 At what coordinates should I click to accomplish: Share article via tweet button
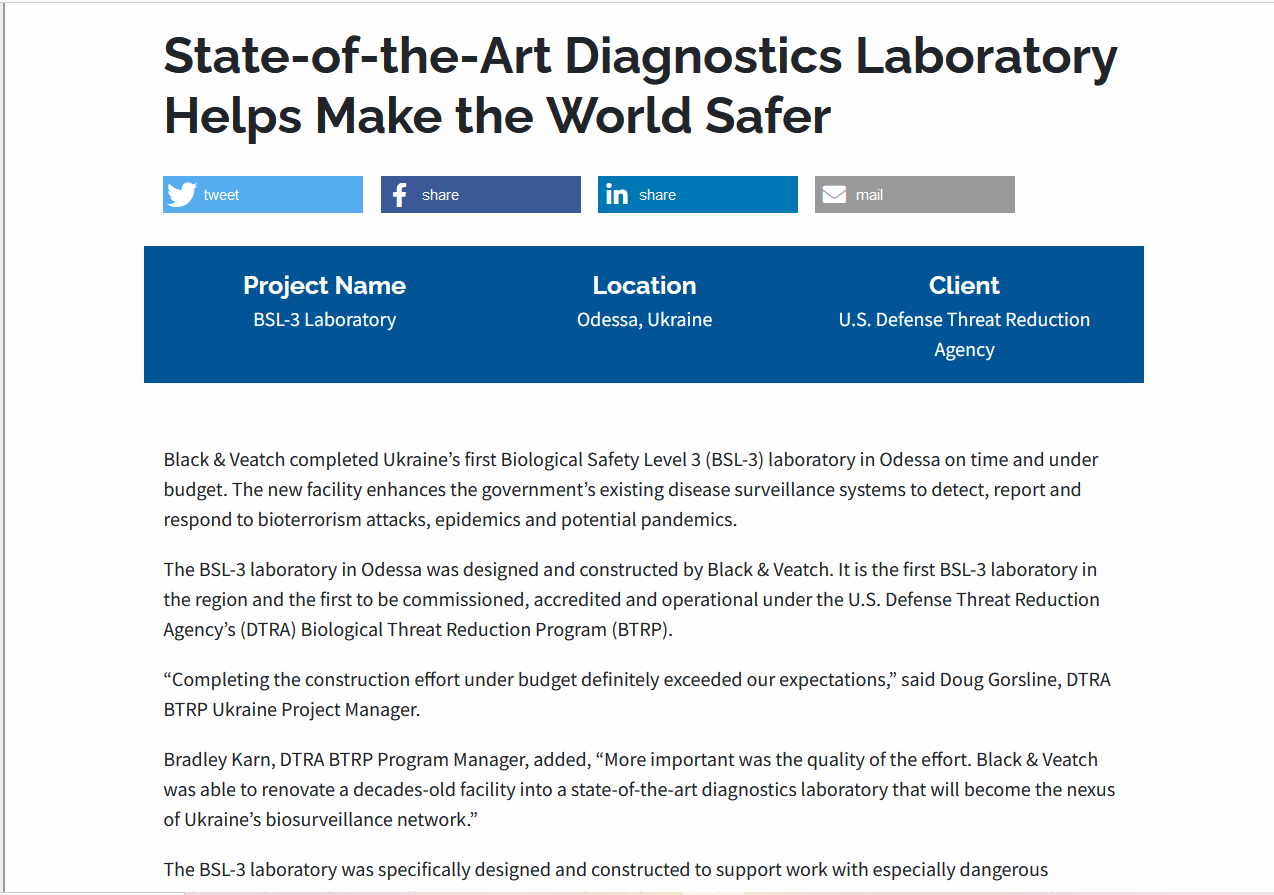click(263, 195)
